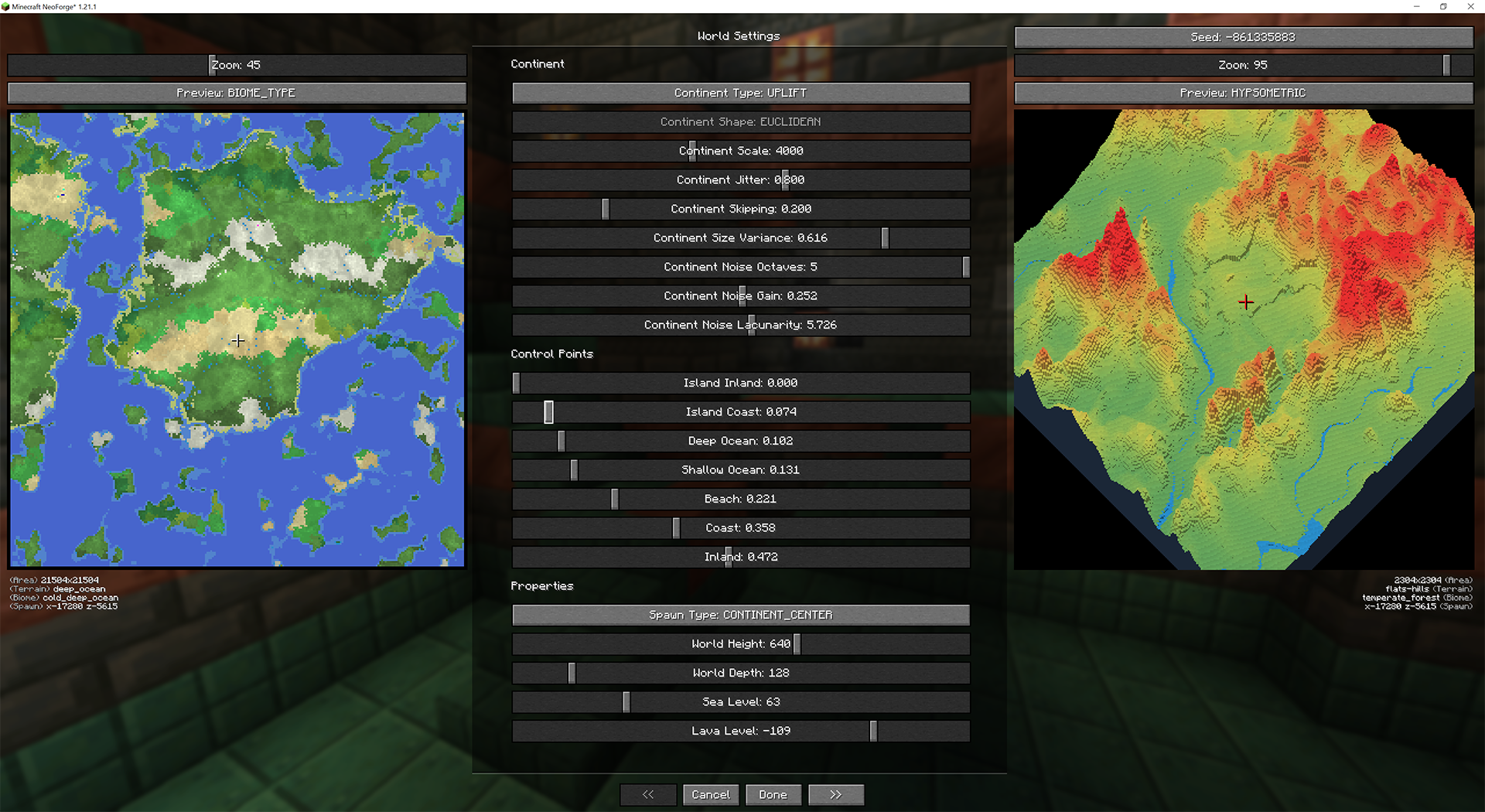
Task: Confirm settings with Done
Action: (773, 794)
